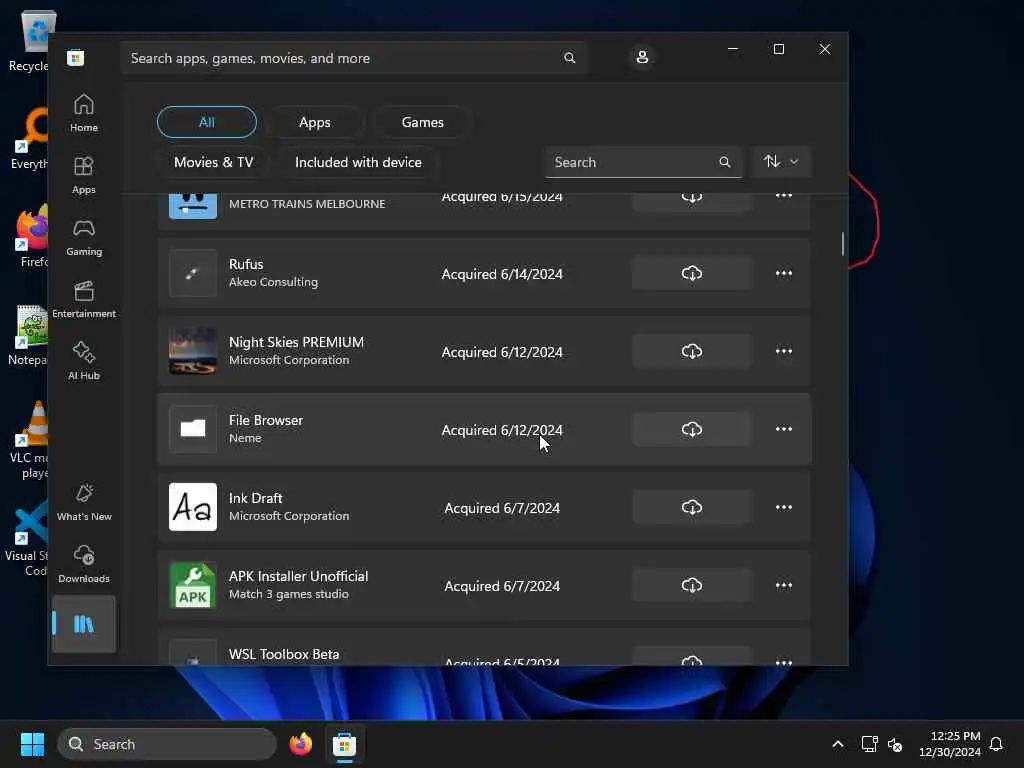
Task: Open AI Hub in the sidebar
Action: [x=84, y=361]
